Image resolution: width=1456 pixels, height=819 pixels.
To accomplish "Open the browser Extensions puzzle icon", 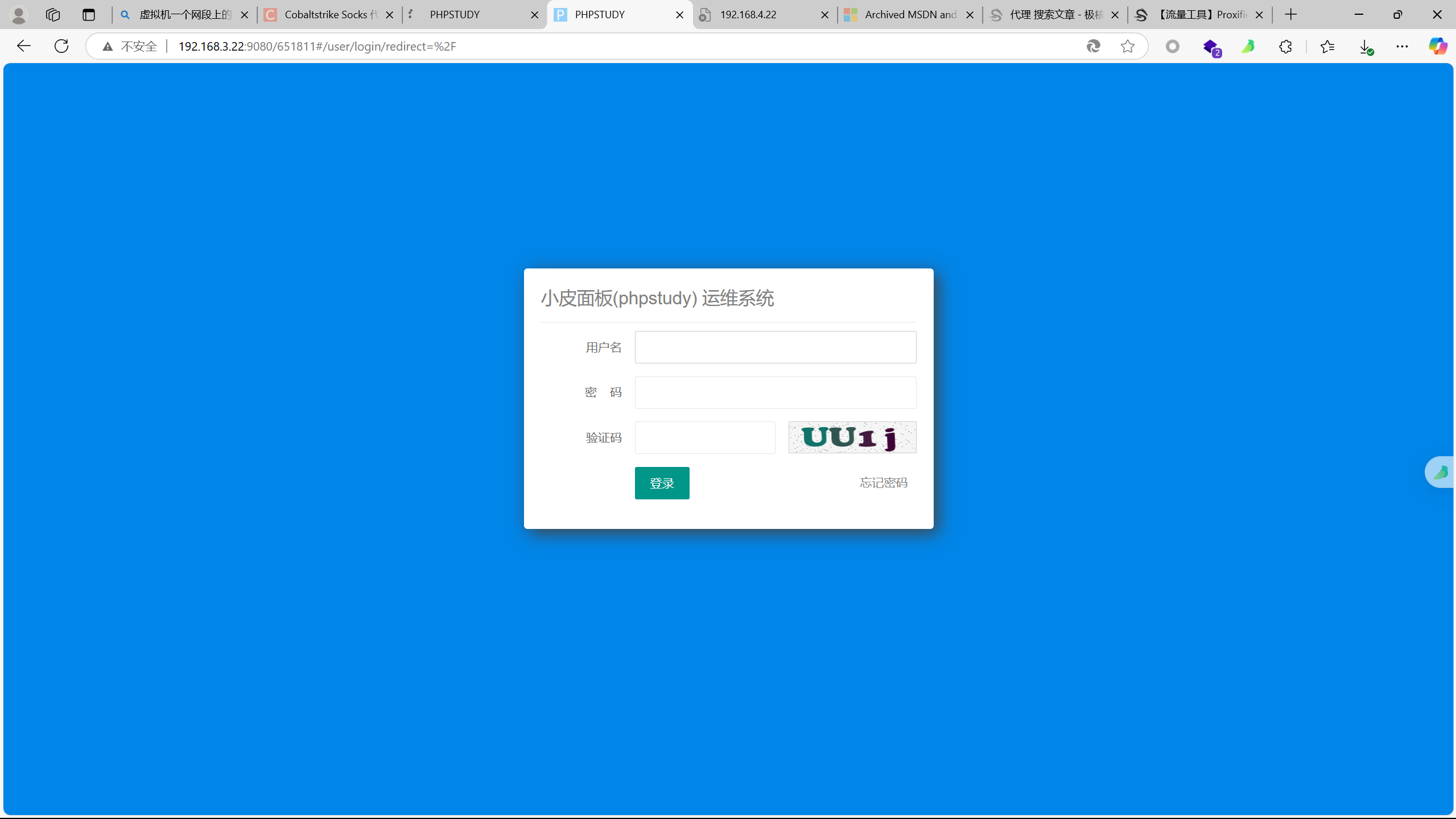I will pos(1285,46).
